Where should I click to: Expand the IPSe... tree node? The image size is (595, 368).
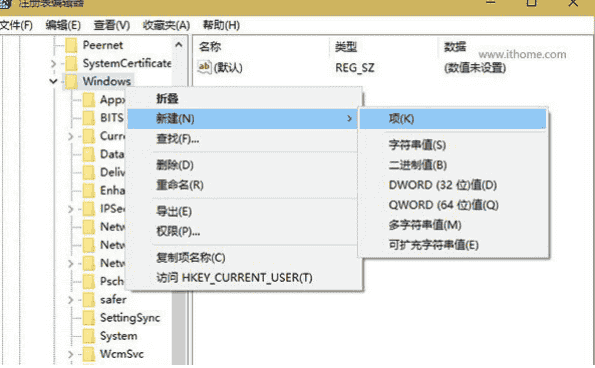(70, 209)
